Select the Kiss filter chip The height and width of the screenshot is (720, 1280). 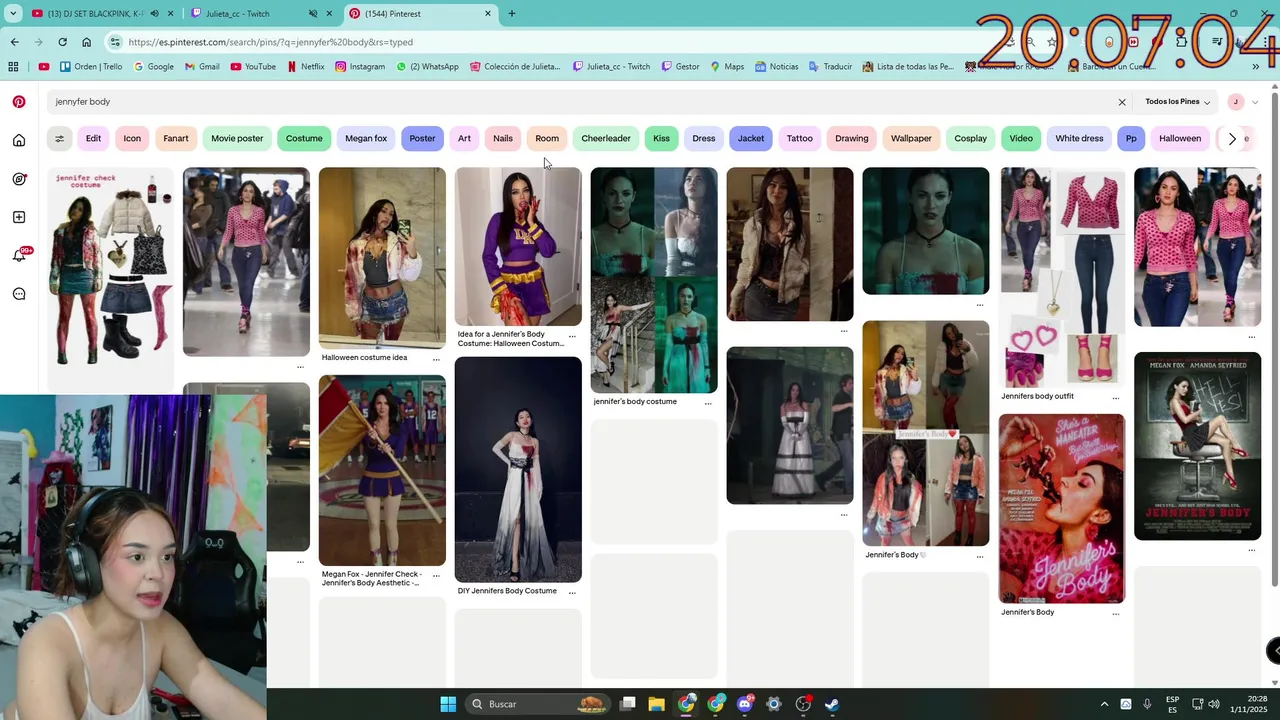coord(661,138)
